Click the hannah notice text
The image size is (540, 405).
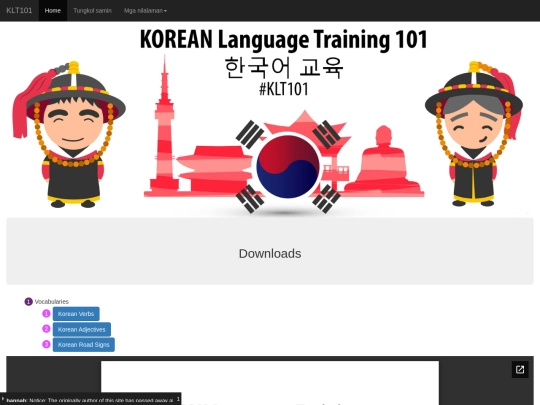click(x=90, y=400)
